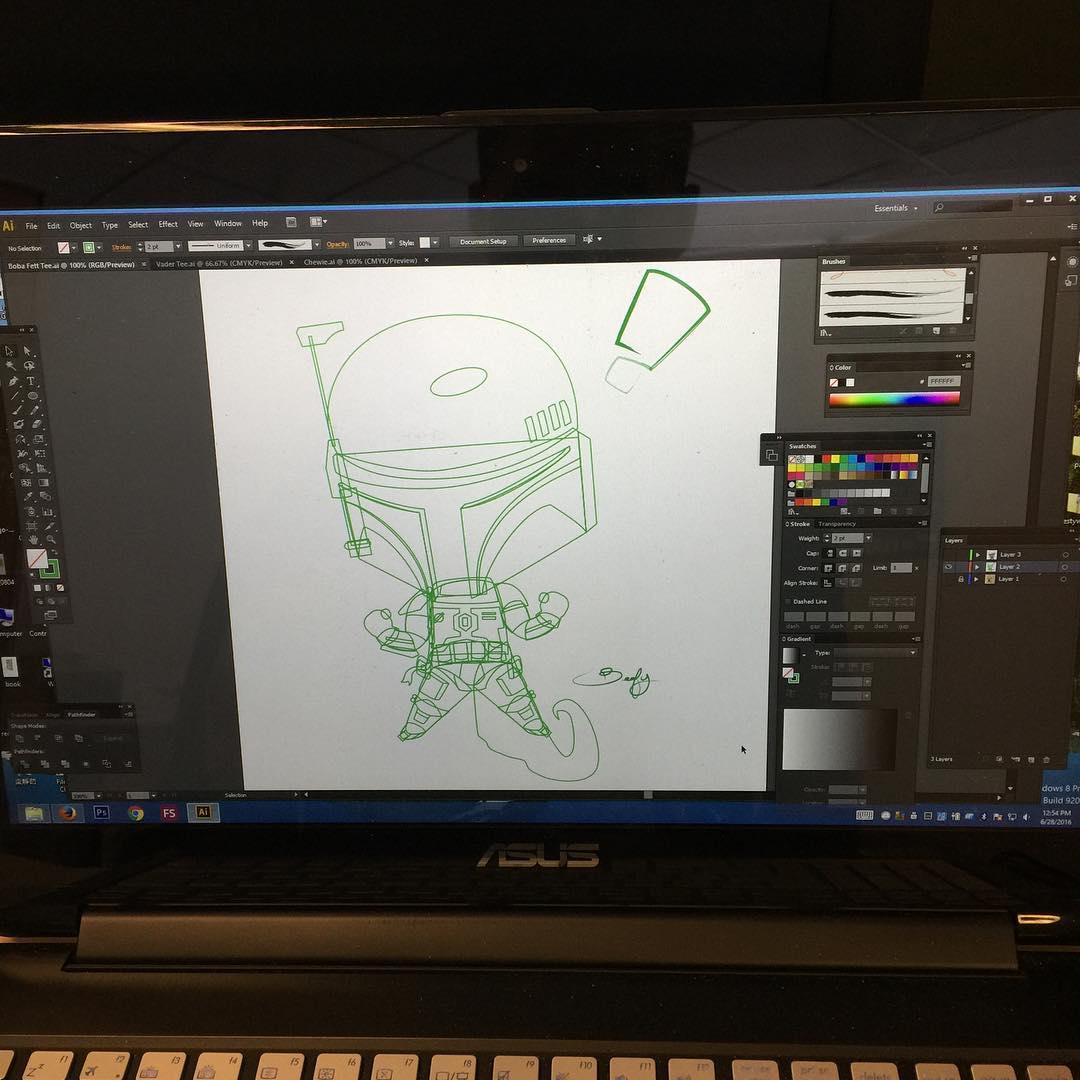Select the Round Join corner icon

coord(842,568)
